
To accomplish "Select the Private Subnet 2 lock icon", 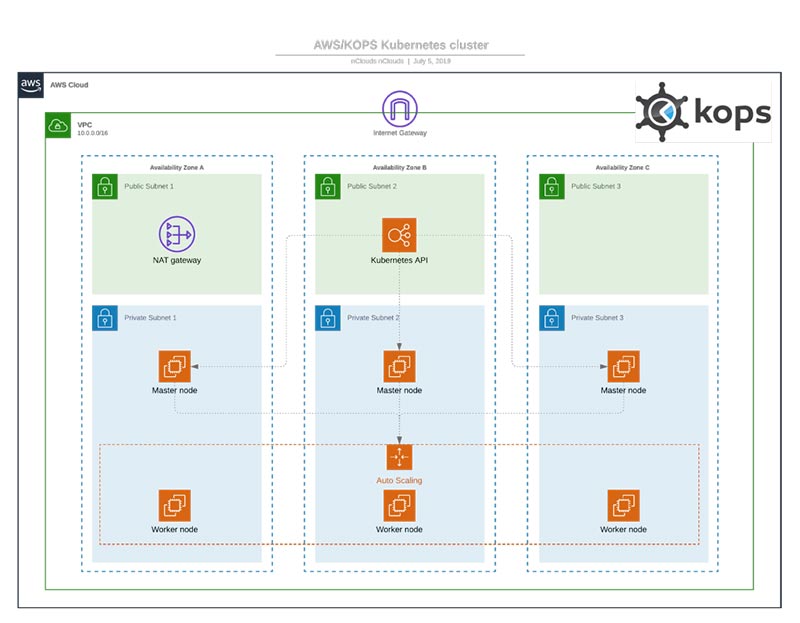I will coord(328,318).
